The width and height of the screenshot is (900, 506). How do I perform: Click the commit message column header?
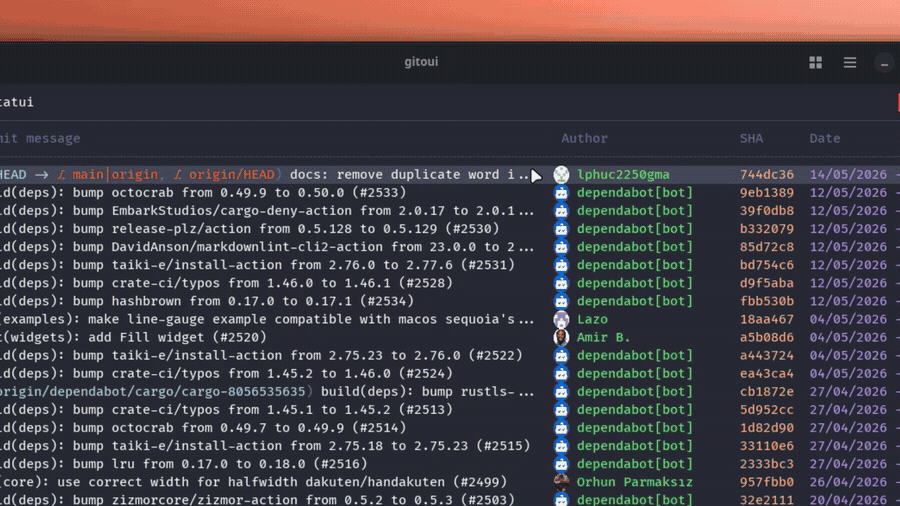[x=40, y=138]
